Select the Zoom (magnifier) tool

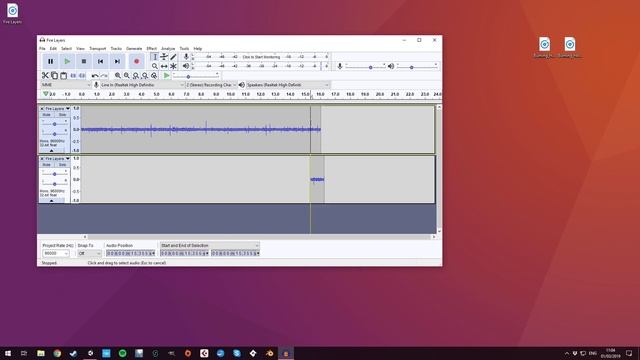[x=155, y=66]
